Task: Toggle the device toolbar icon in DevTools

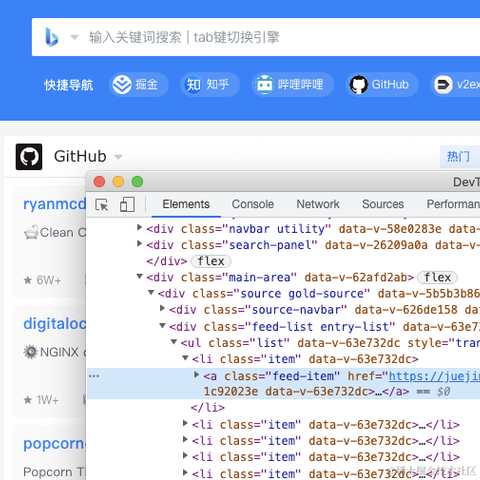Action: [x=127, y=204]
